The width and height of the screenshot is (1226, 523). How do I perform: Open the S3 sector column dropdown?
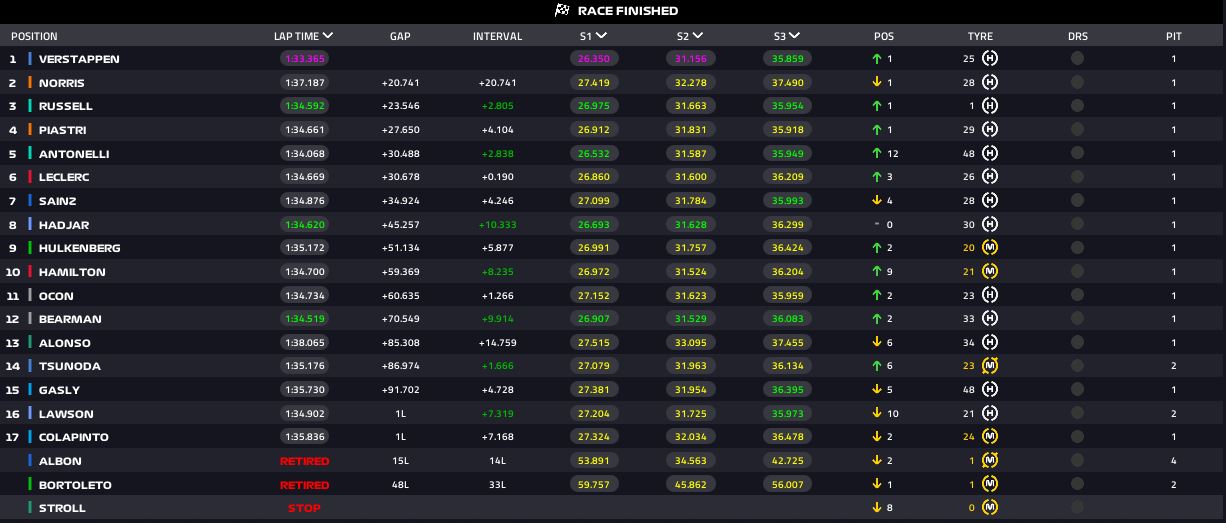click(795, 36)
